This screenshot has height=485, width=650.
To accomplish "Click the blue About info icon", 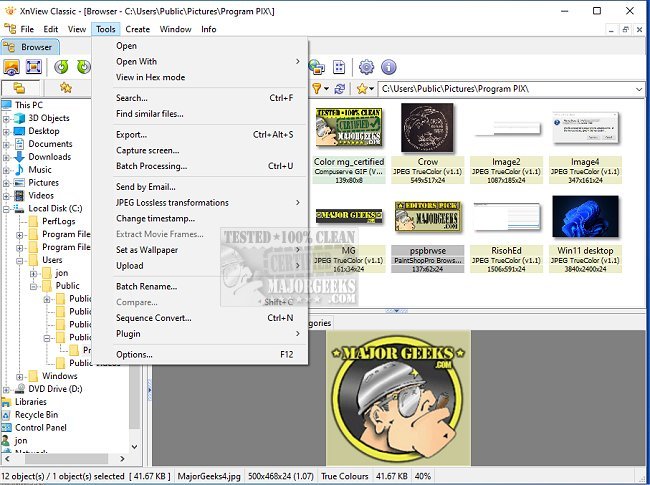I will point(389,67).
